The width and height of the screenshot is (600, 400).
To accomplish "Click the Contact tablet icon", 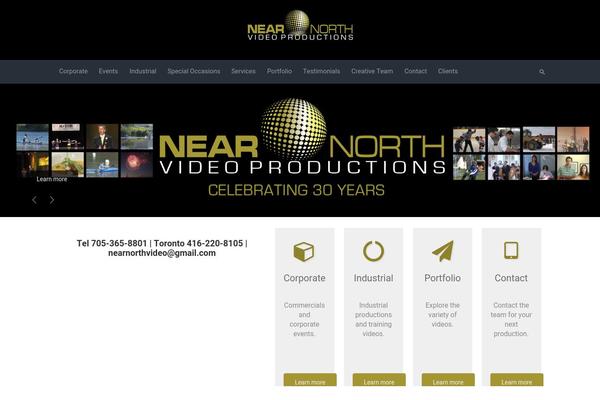I will point(511,250).
